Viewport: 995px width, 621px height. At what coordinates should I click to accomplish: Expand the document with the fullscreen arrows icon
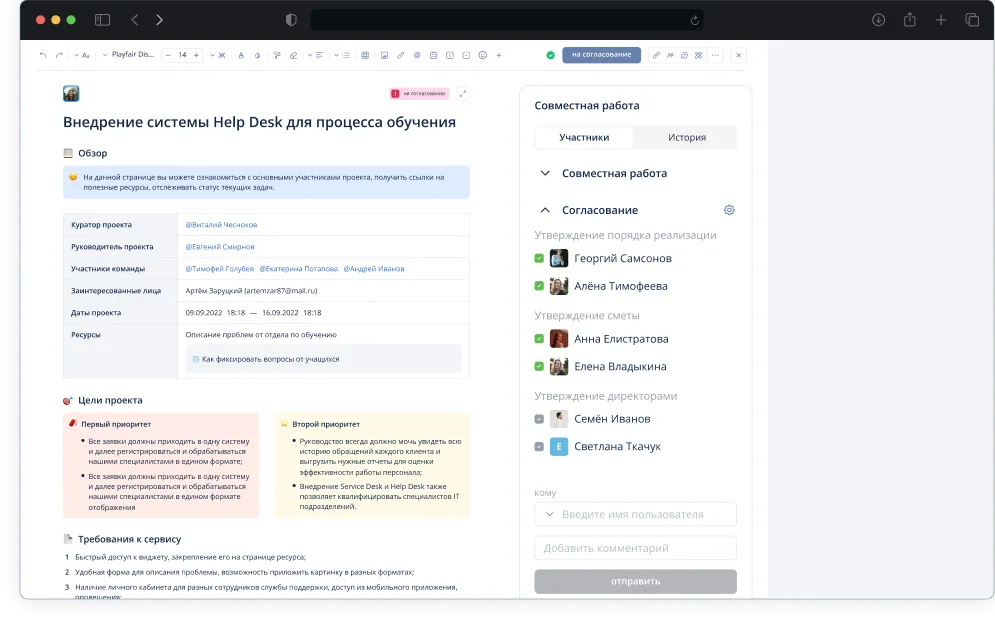pyautogui.click(x=463, y=94)
